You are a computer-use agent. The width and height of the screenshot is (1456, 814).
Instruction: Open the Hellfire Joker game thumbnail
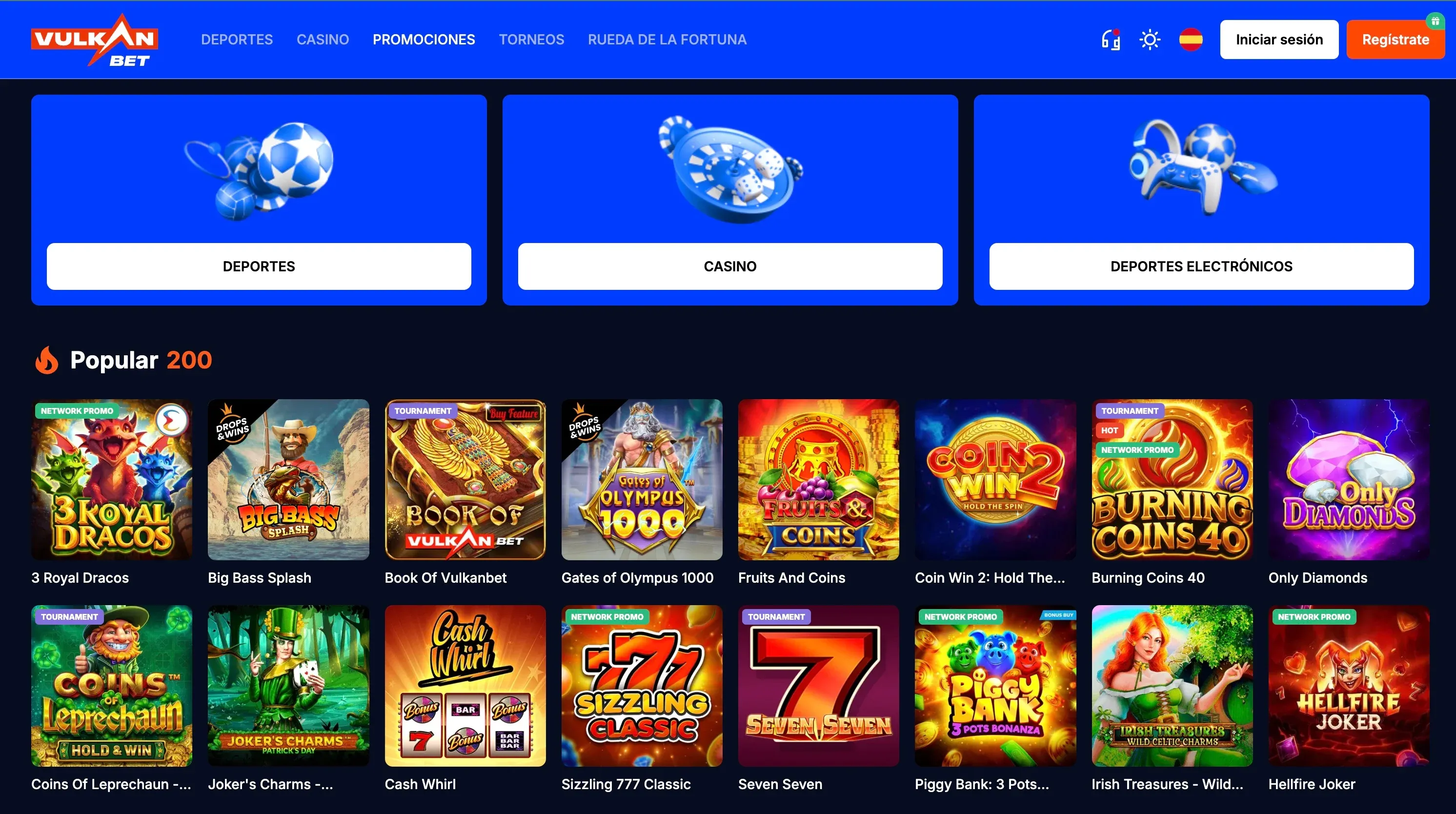(1349, 686)
